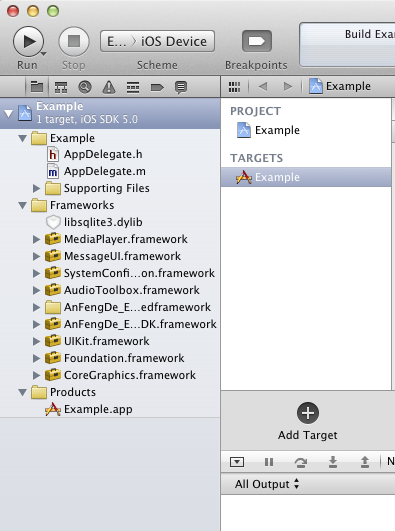This screenshot has height=531, width=395.
Task: Expand UIKit.framework
Action: [x=36, y=341]
